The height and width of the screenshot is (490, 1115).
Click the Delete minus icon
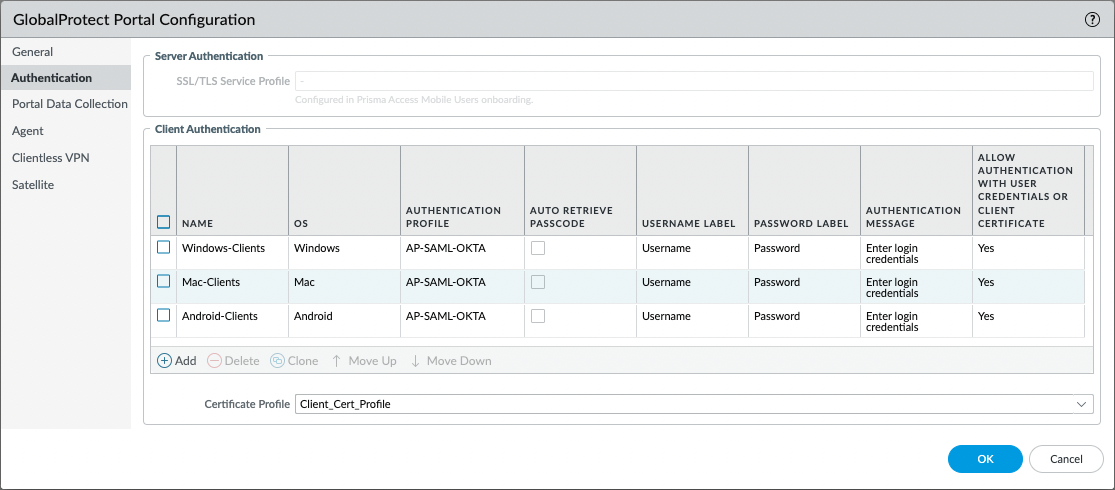tap(214, 361)
